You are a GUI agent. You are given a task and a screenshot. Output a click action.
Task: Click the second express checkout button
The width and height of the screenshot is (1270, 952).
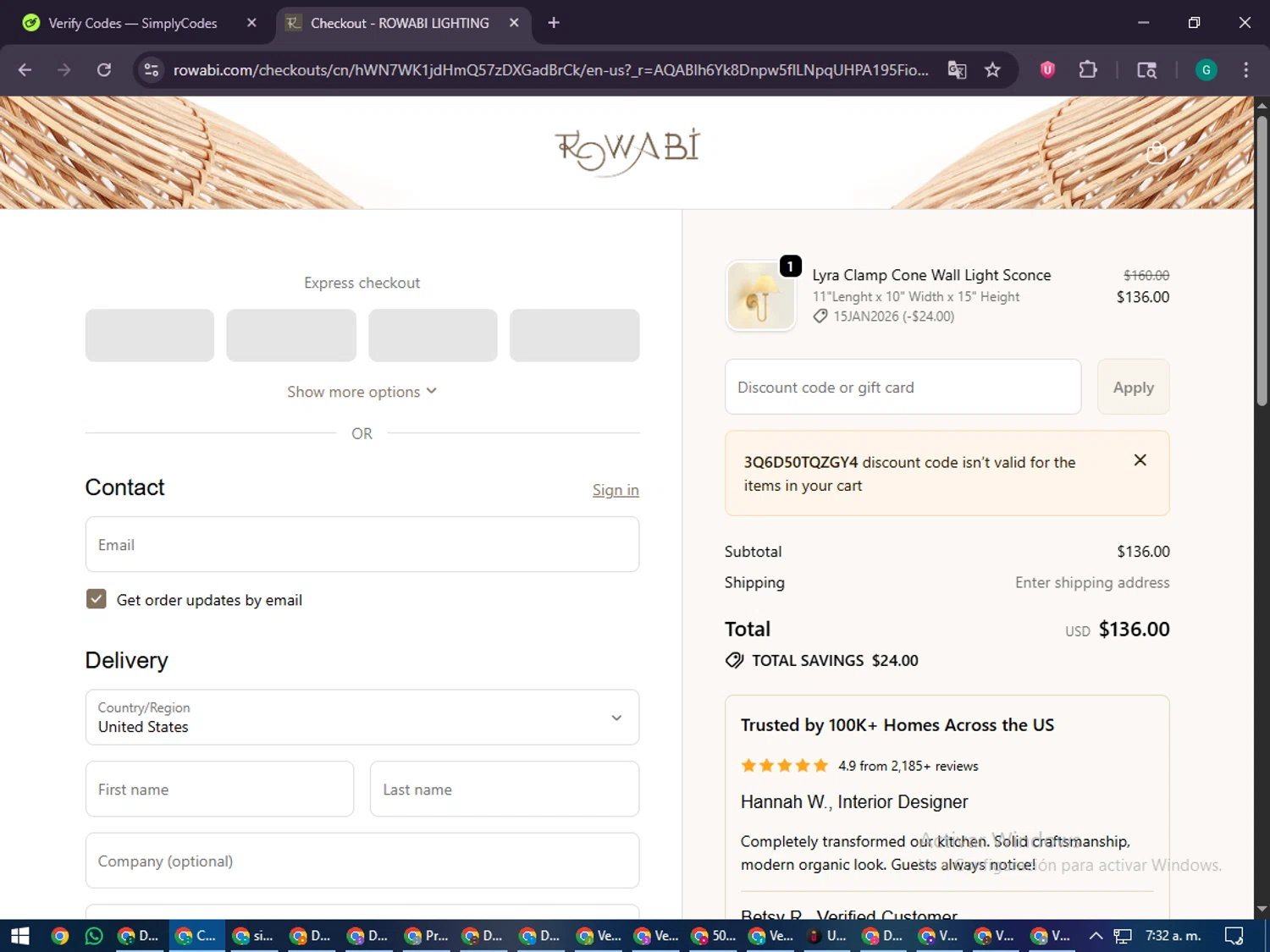tap(291, 335)
